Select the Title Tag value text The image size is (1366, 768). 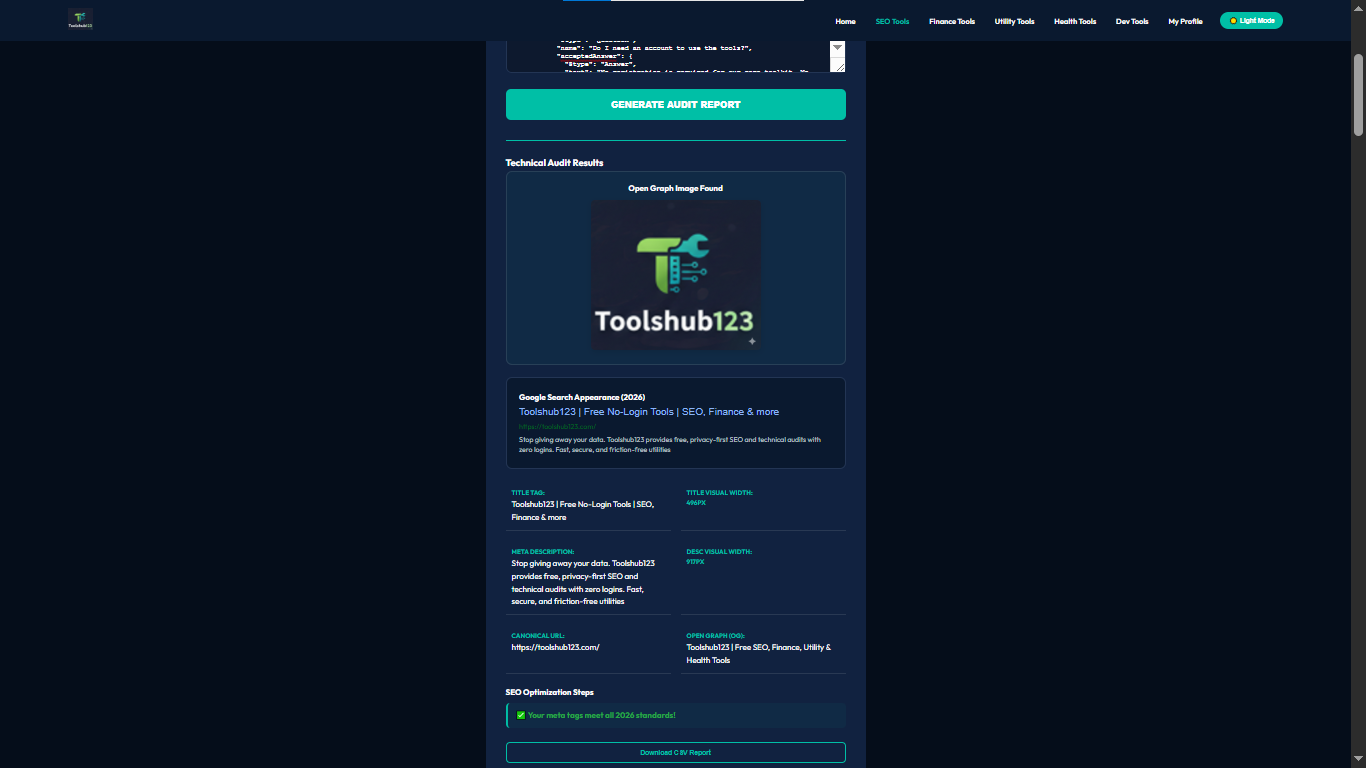pyautogui.click(x=583, y=511)
